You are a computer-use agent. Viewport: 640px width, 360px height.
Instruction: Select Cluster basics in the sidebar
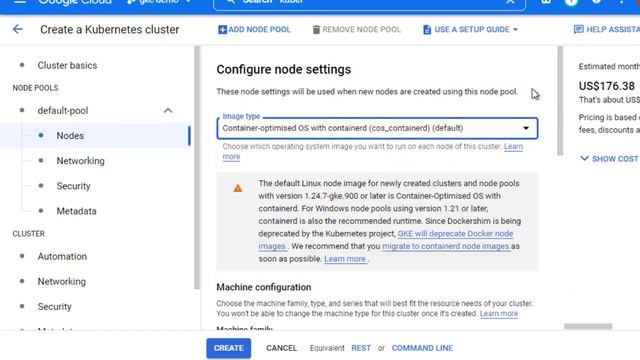click(x=67, y=65)
